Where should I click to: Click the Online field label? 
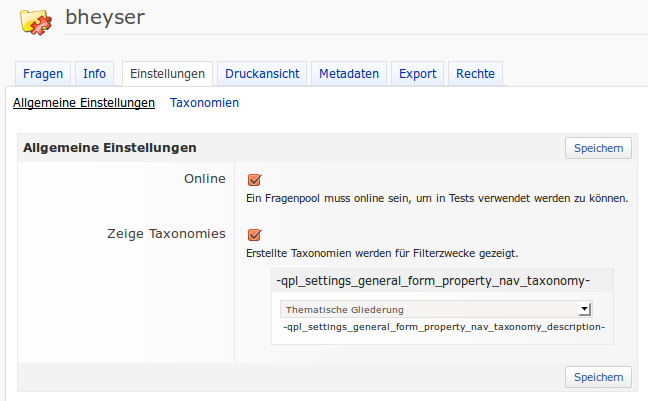coord(204,179)
